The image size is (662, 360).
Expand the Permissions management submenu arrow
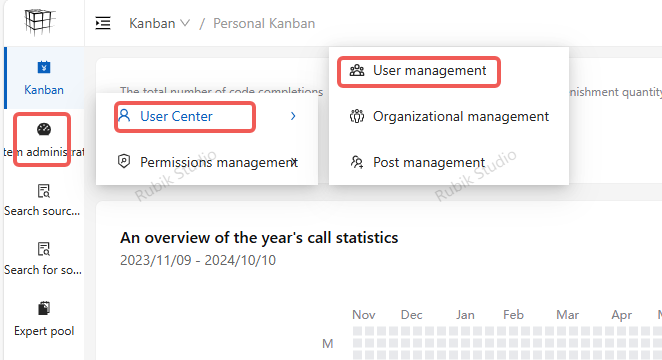[x=294, y=162]
